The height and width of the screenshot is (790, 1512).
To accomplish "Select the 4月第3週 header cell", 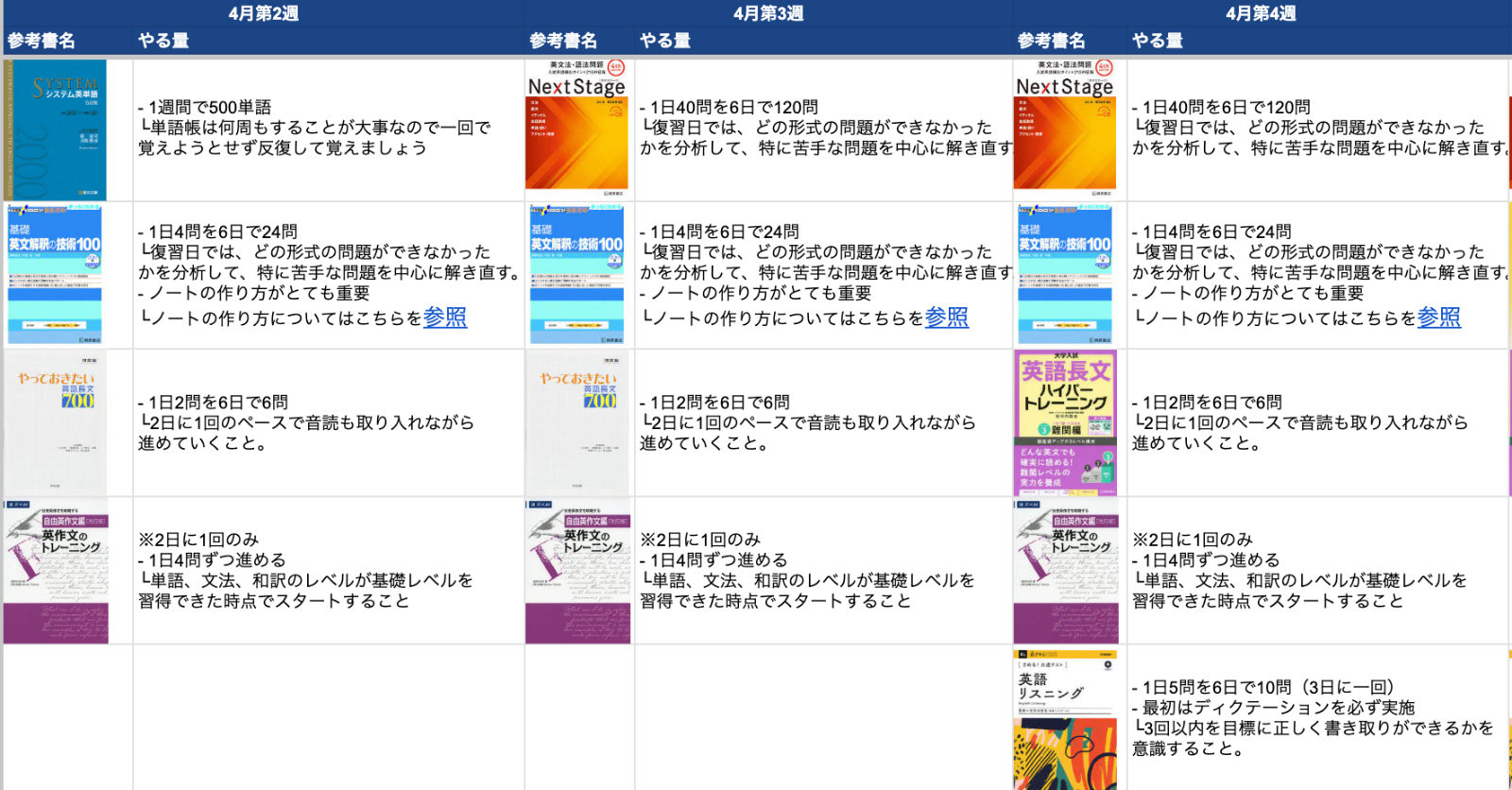I will [768, 13].
